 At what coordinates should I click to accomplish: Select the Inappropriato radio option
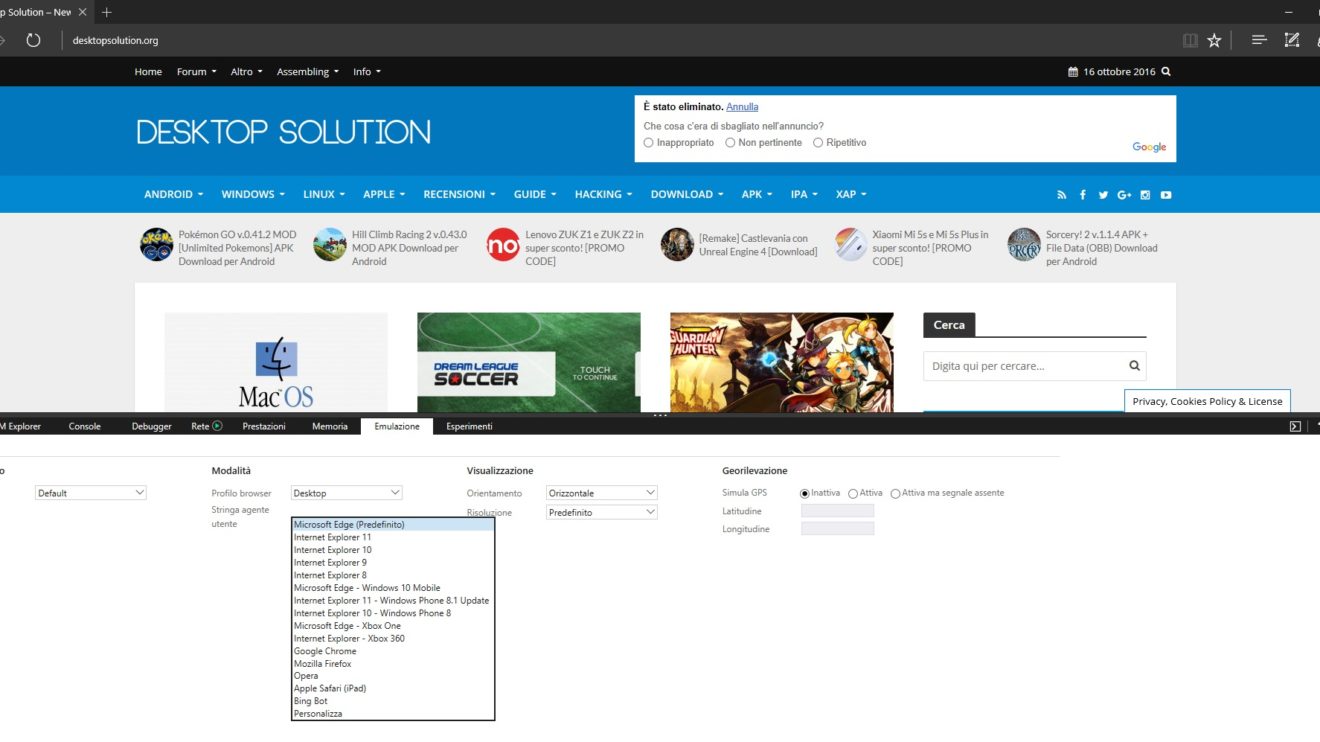[x=649, y=143]
